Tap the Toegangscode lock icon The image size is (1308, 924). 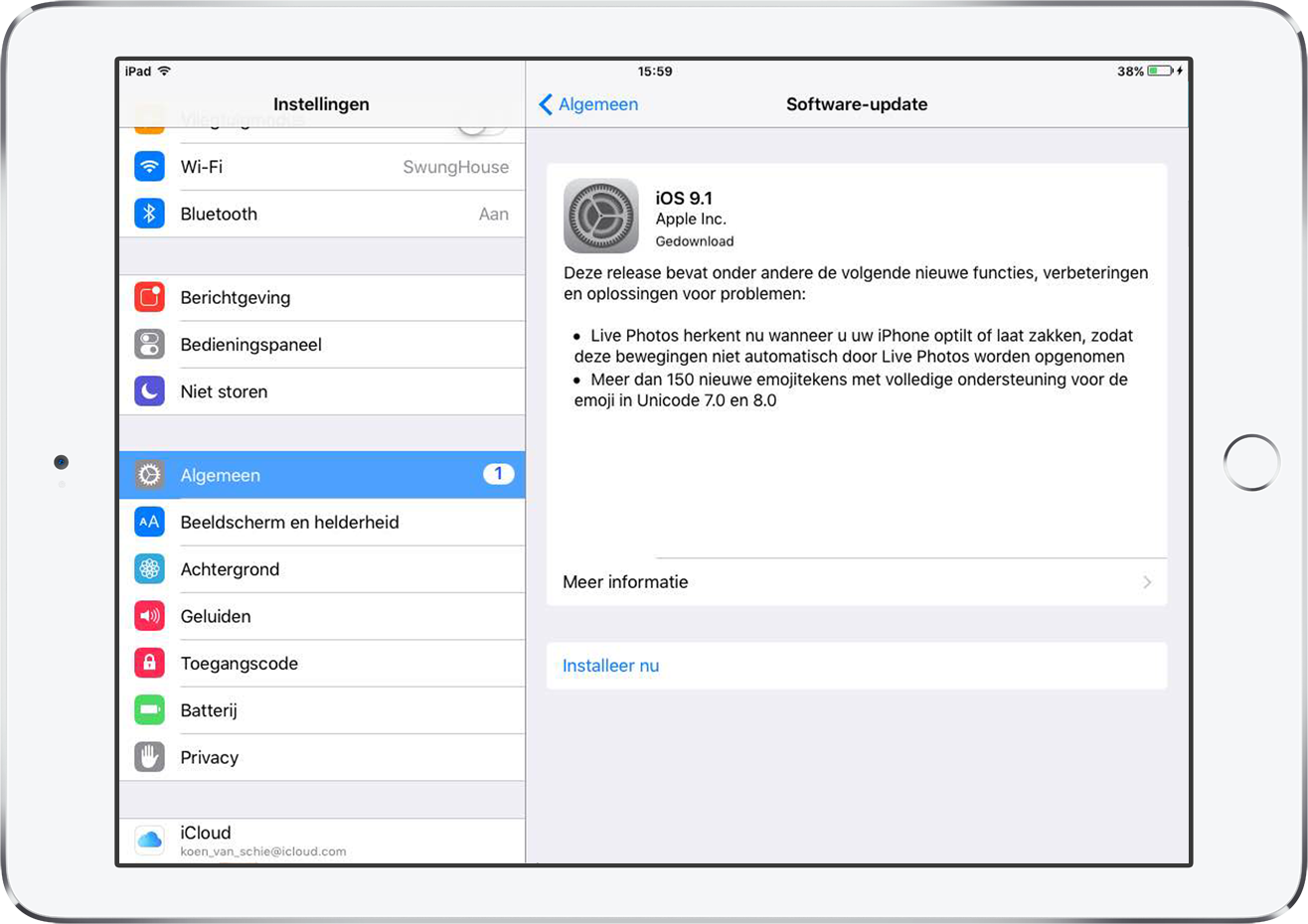click(149, 663)
